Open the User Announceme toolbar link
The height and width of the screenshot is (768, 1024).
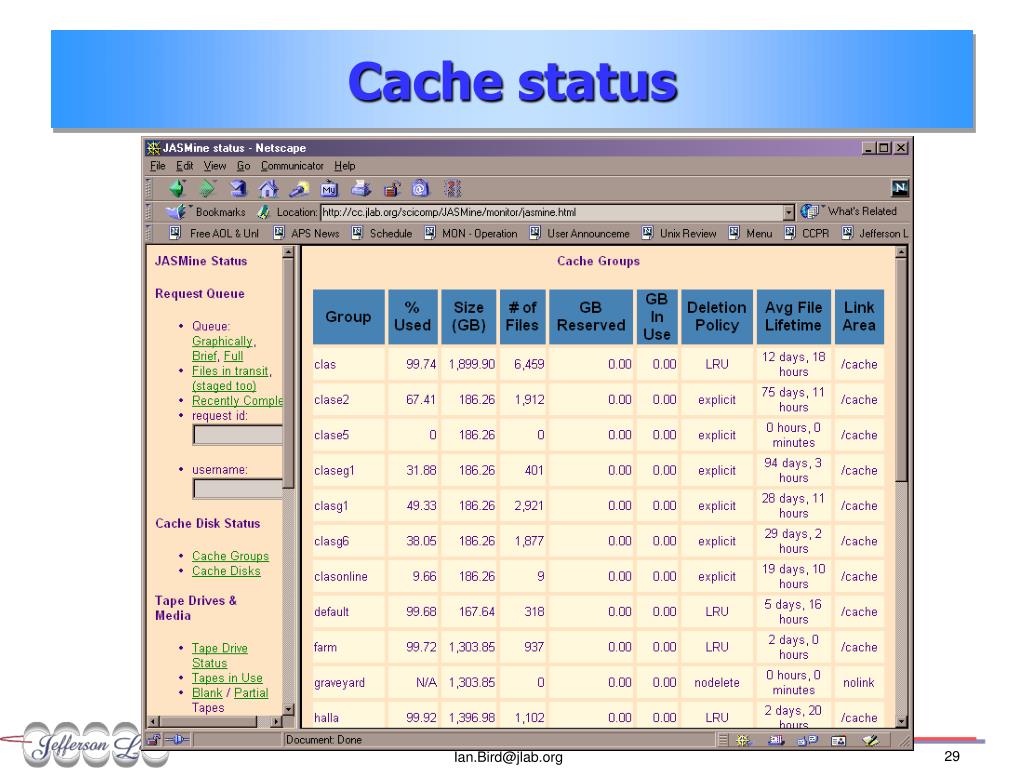coord(588,233)
